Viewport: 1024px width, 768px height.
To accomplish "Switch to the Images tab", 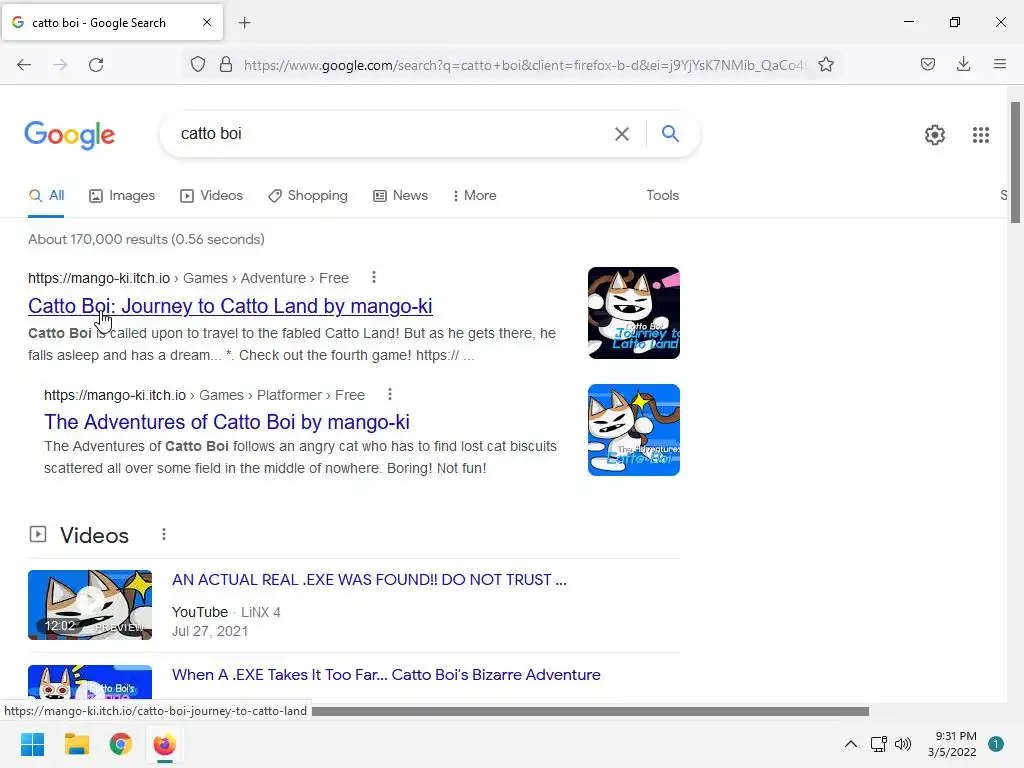I will (x=122, y=195).
